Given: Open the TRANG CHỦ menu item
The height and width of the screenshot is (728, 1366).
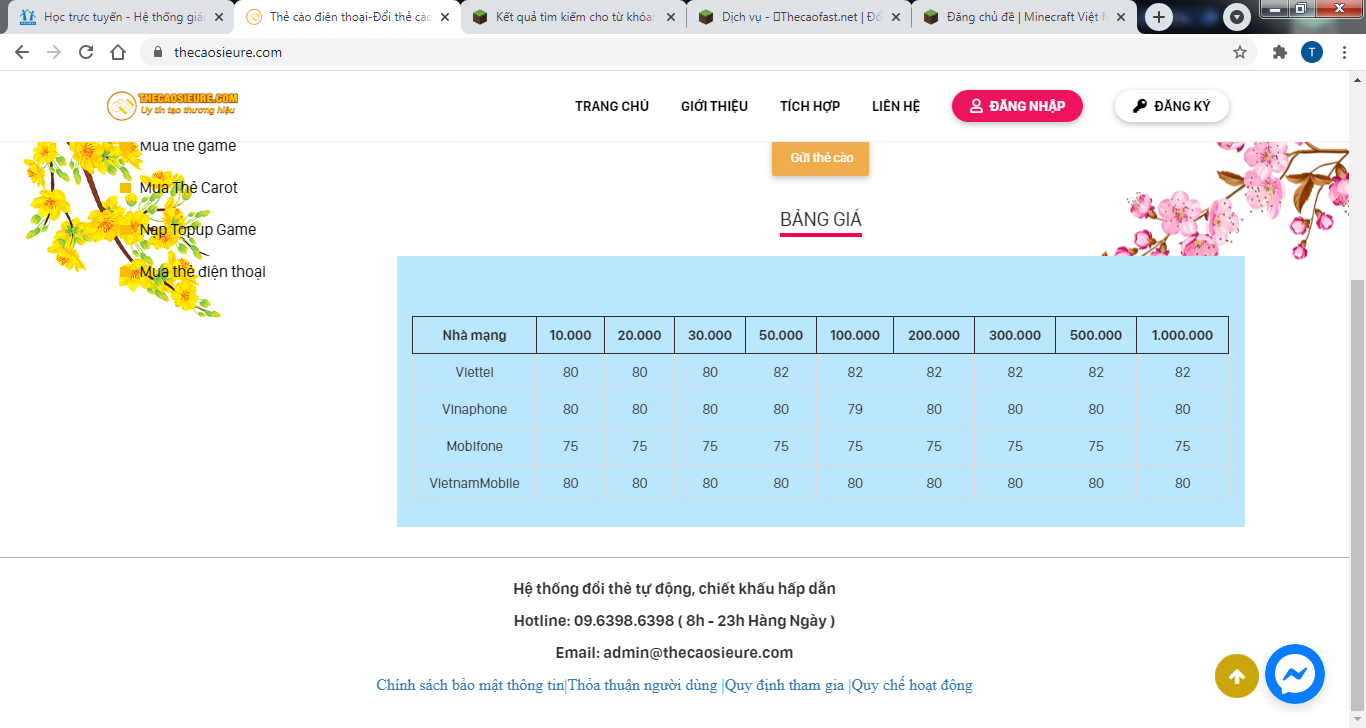Looking at the screenshot, I should click(612, 106).
